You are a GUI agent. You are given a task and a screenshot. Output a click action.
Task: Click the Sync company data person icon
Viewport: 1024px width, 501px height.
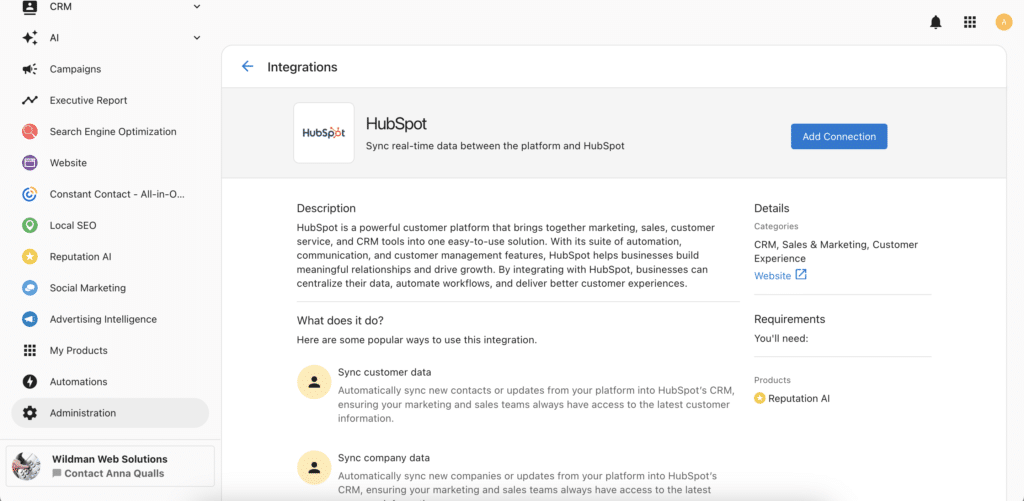[314, 468]
